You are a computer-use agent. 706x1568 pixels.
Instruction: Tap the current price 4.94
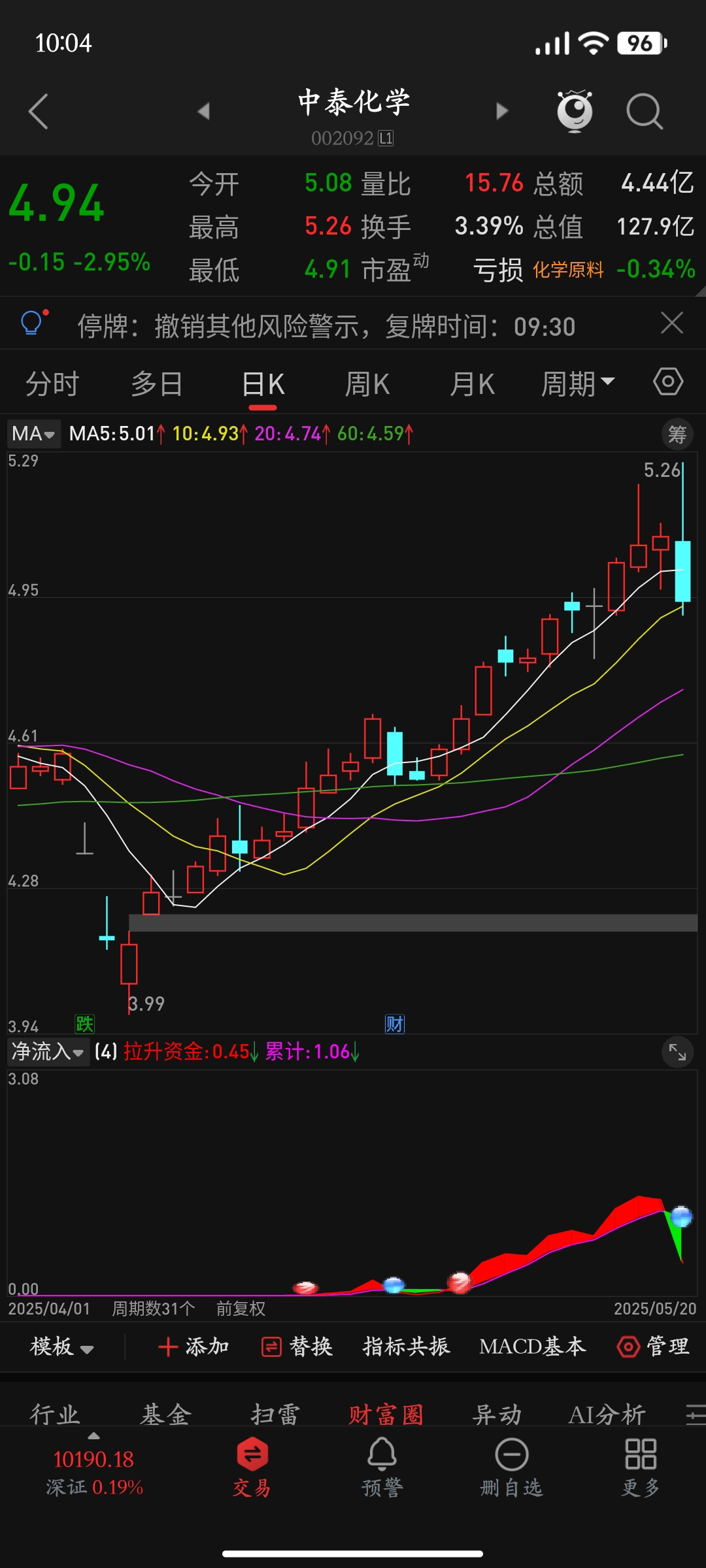coord(56,204)
